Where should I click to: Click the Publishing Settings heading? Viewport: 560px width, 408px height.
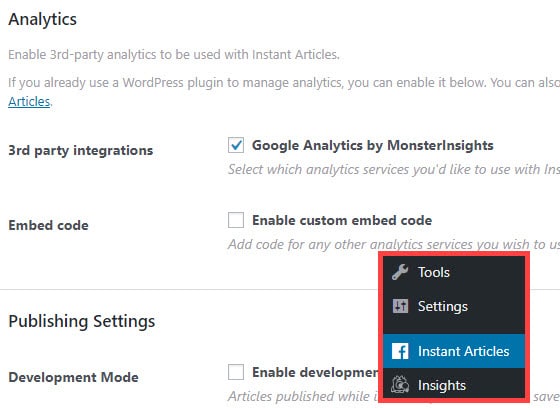(82, 321)
